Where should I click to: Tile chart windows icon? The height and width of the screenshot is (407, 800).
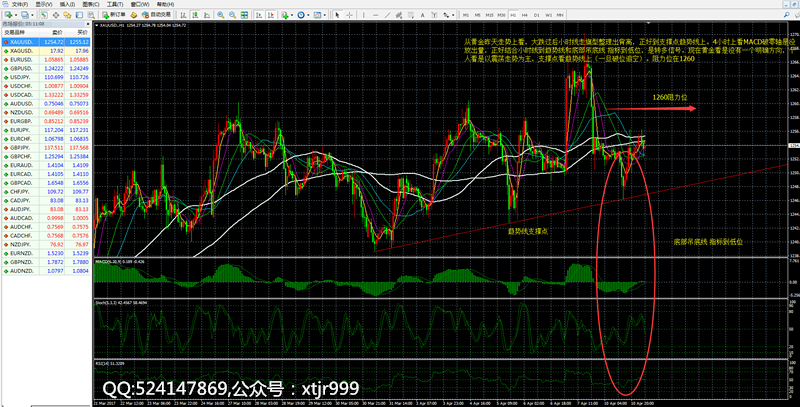tap(244, 15)
